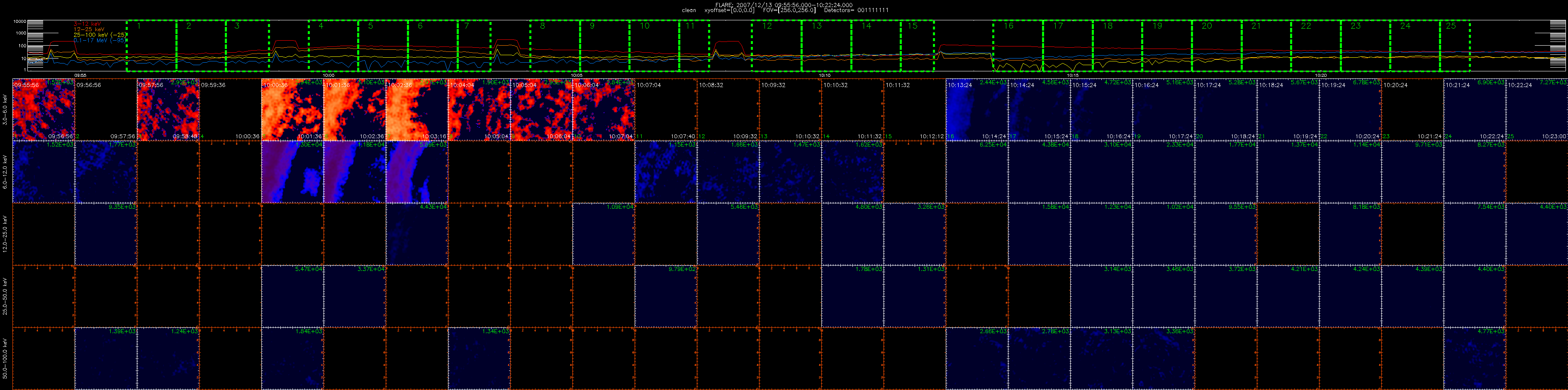
Task: Select interval 22 in the light curve
Action: point(1316,46)
